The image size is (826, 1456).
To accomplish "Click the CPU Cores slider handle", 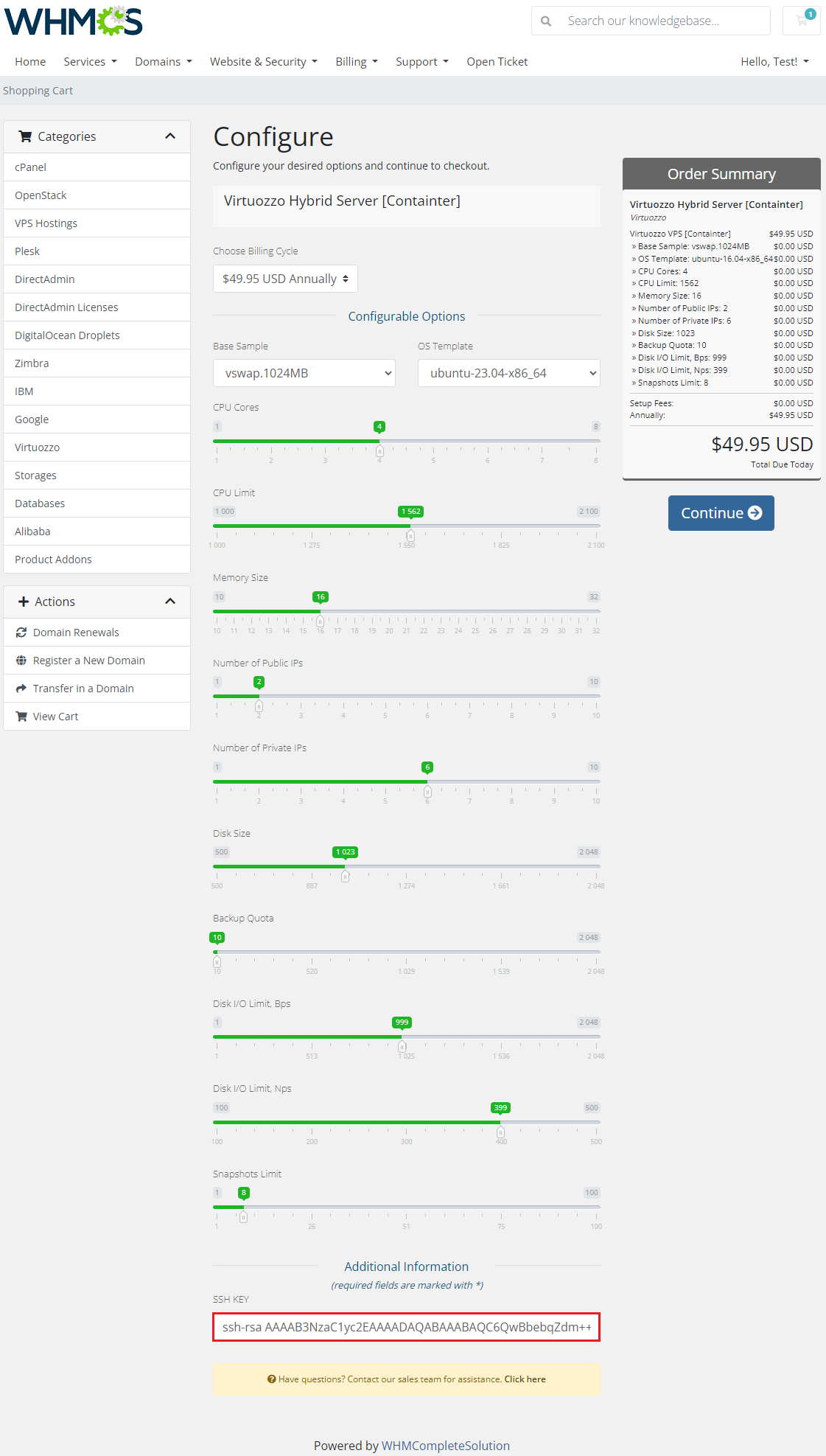I will [379, 451].
